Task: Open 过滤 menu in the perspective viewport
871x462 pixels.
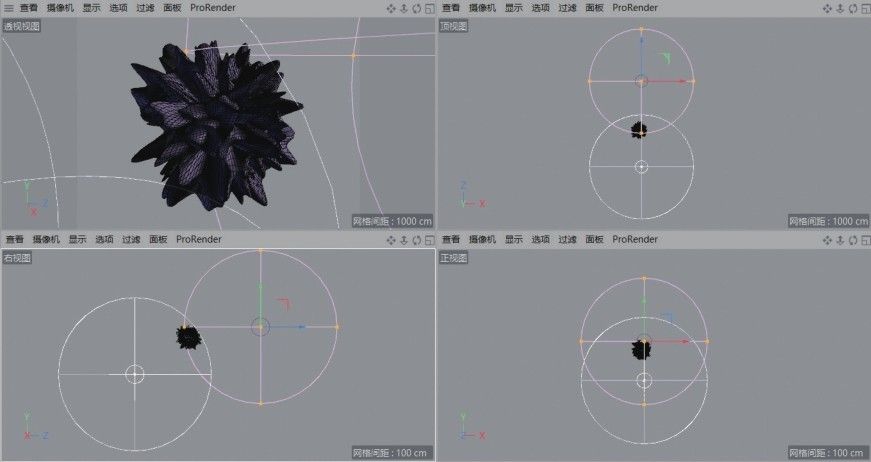Action: click(x=145, y=8)
